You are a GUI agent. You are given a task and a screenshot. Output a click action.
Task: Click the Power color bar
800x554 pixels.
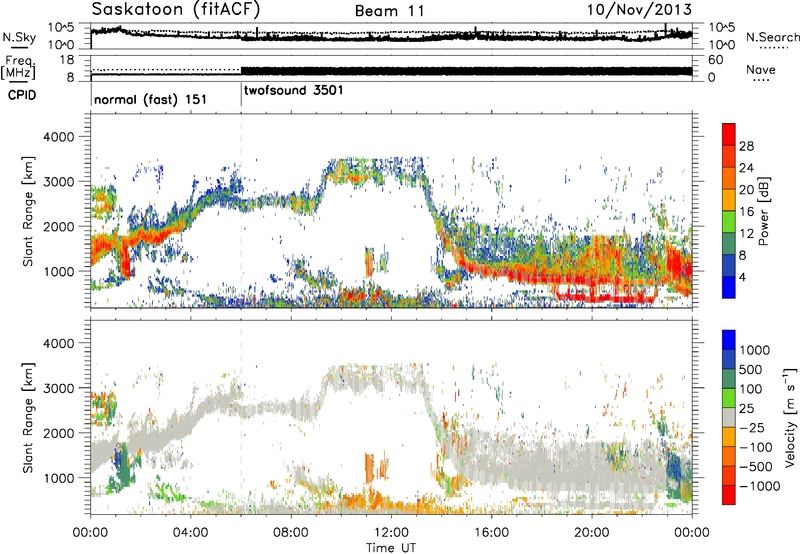[729, 210]
